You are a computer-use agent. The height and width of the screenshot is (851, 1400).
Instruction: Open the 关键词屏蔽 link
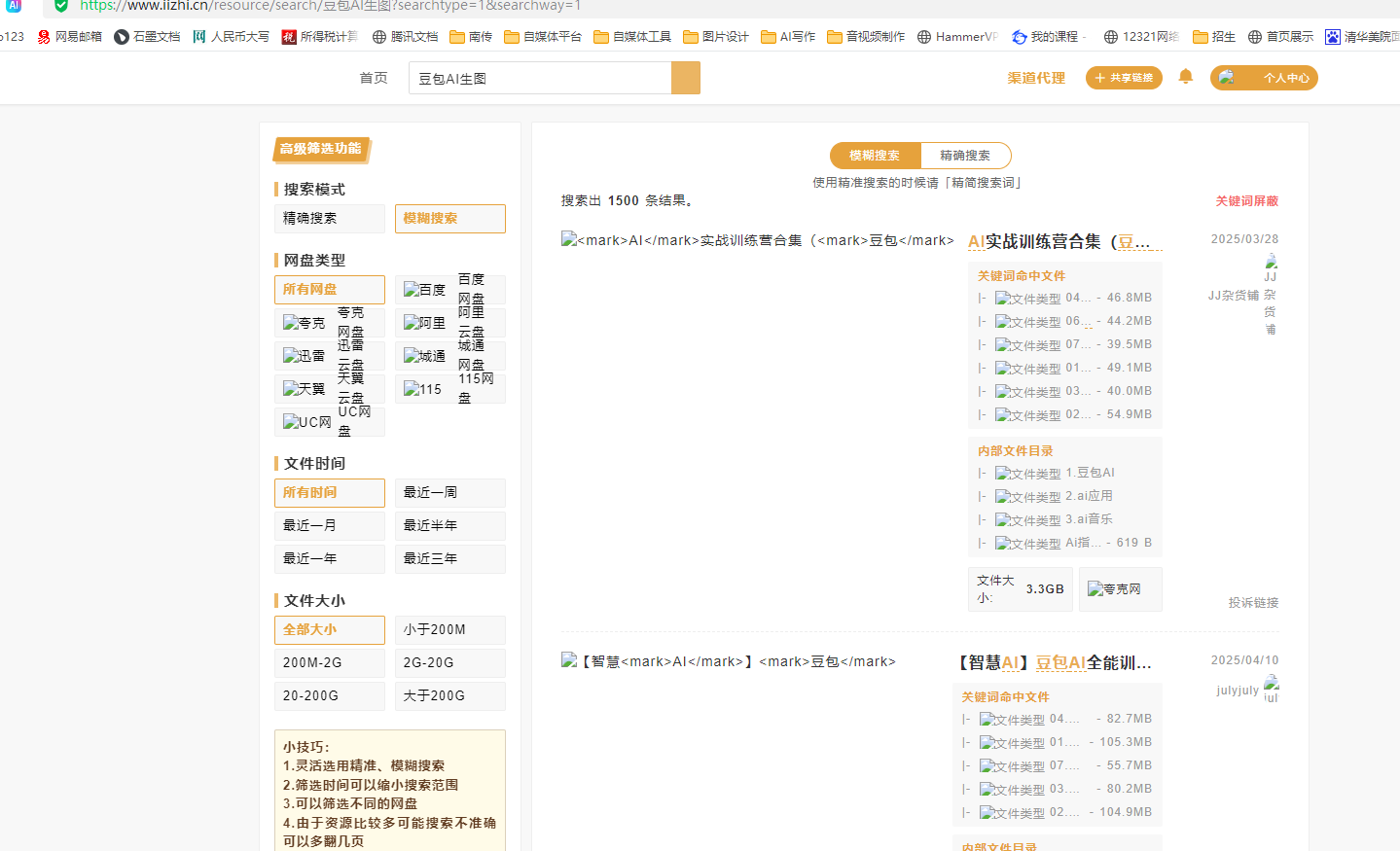pos(1246,201)
